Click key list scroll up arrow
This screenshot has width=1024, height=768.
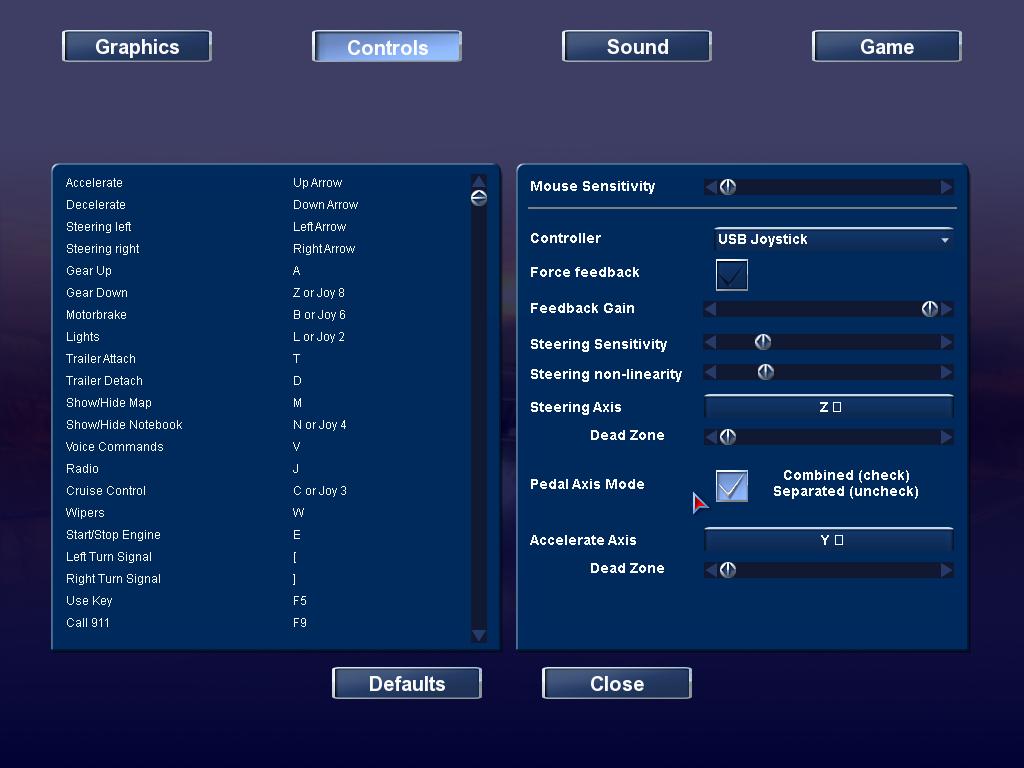pyautogui.click(x=479, y=181)
